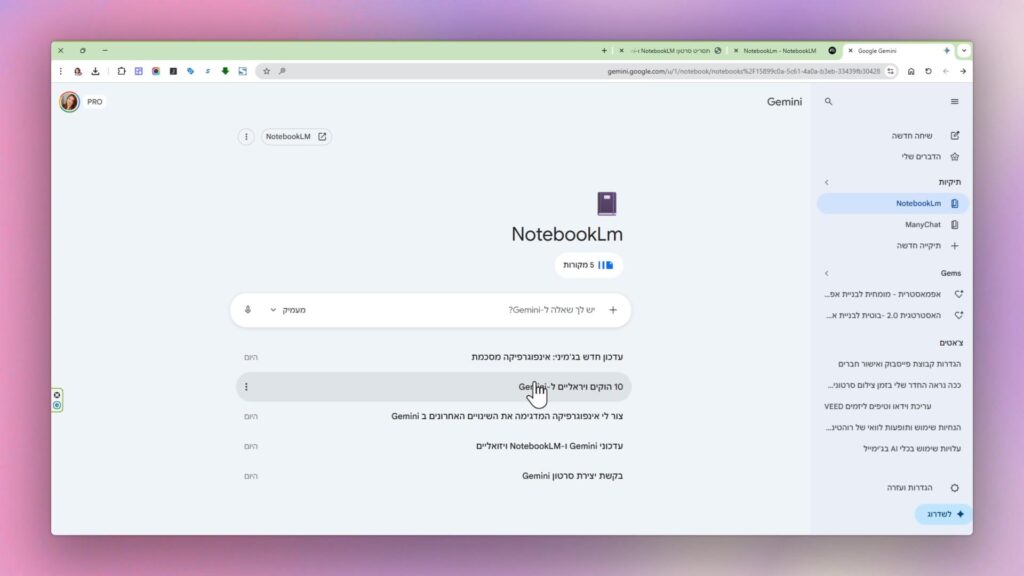Image resolution: width=1024 pixels, height=576 pixels.
Task: Click the round multicolor extension icon
Action: coord(156,71)
